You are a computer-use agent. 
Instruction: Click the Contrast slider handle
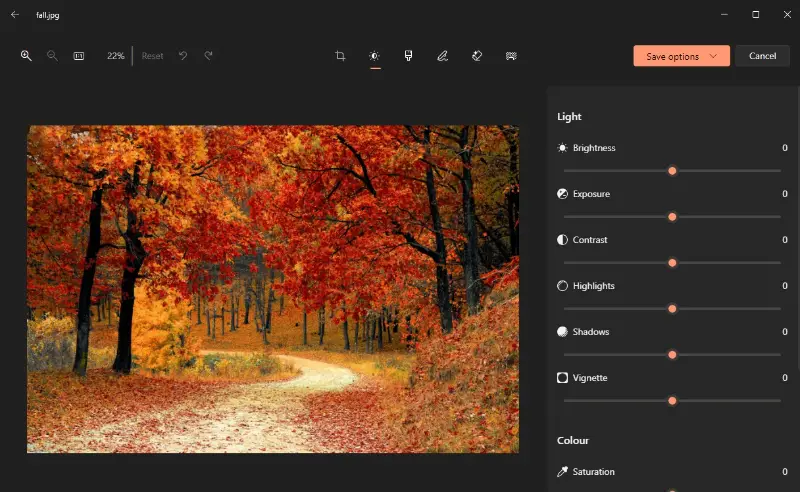point(672,263)
